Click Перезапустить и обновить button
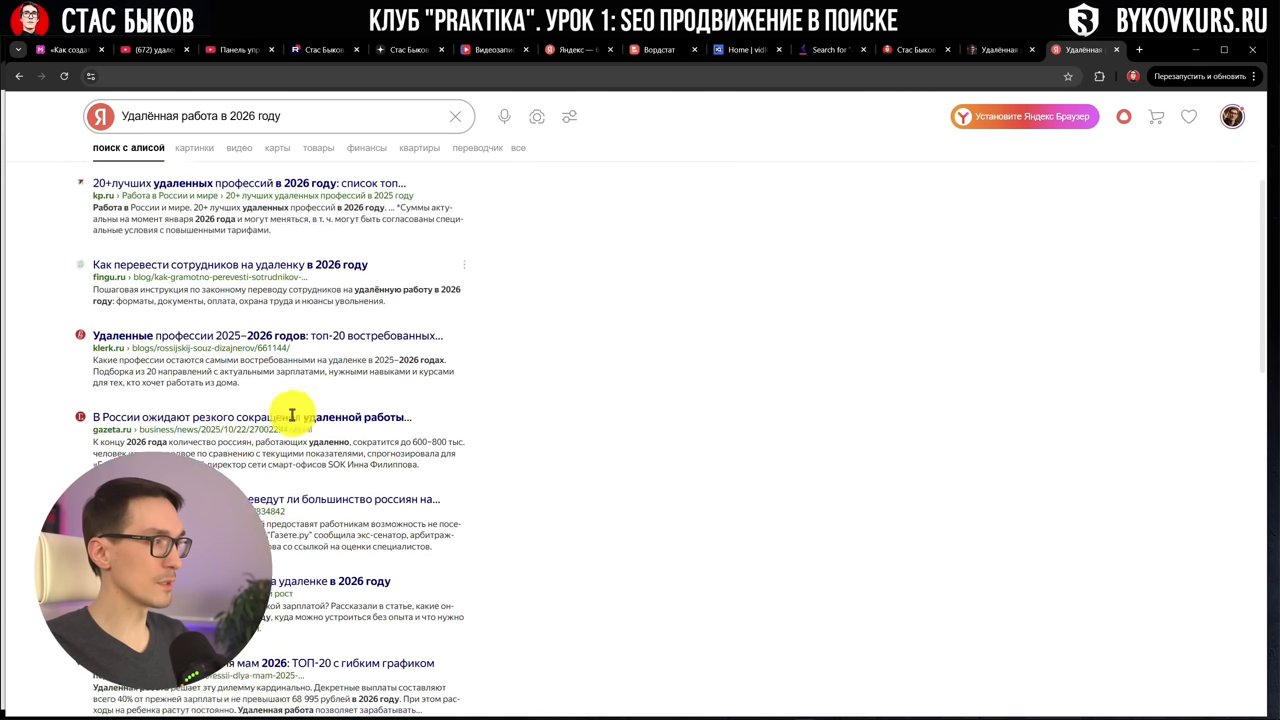The width and height of the screenshot is (1280, 720). pyautogui.click(x=1204, y=76)
